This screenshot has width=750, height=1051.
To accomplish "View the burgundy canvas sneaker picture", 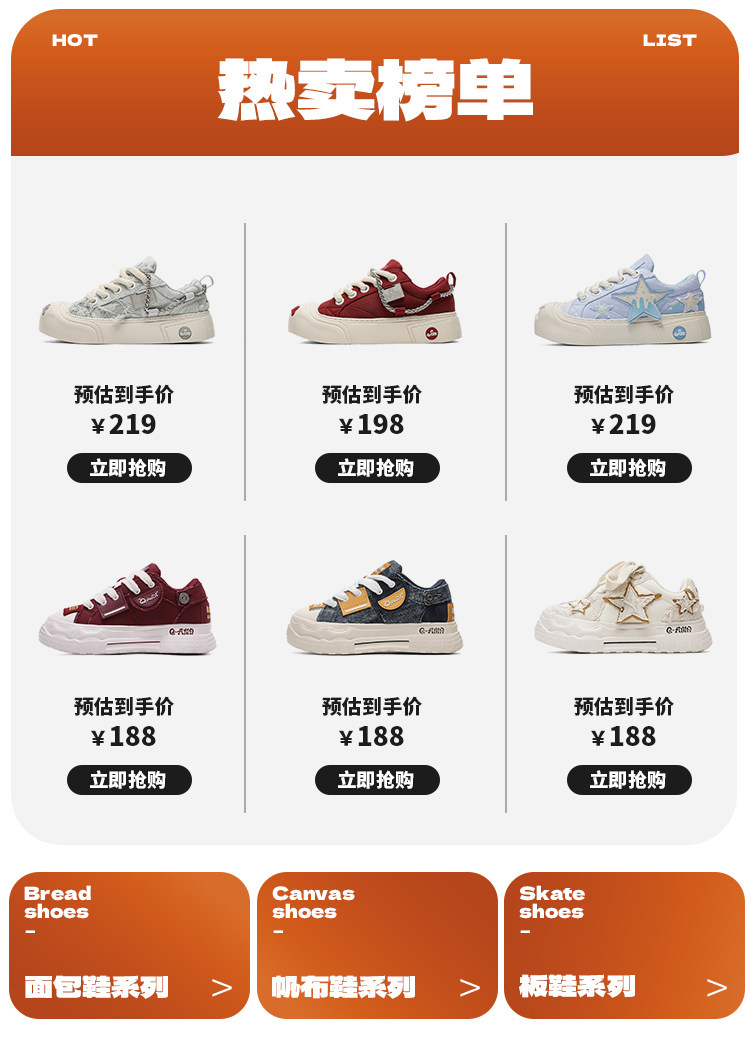I will pos(127,609).
